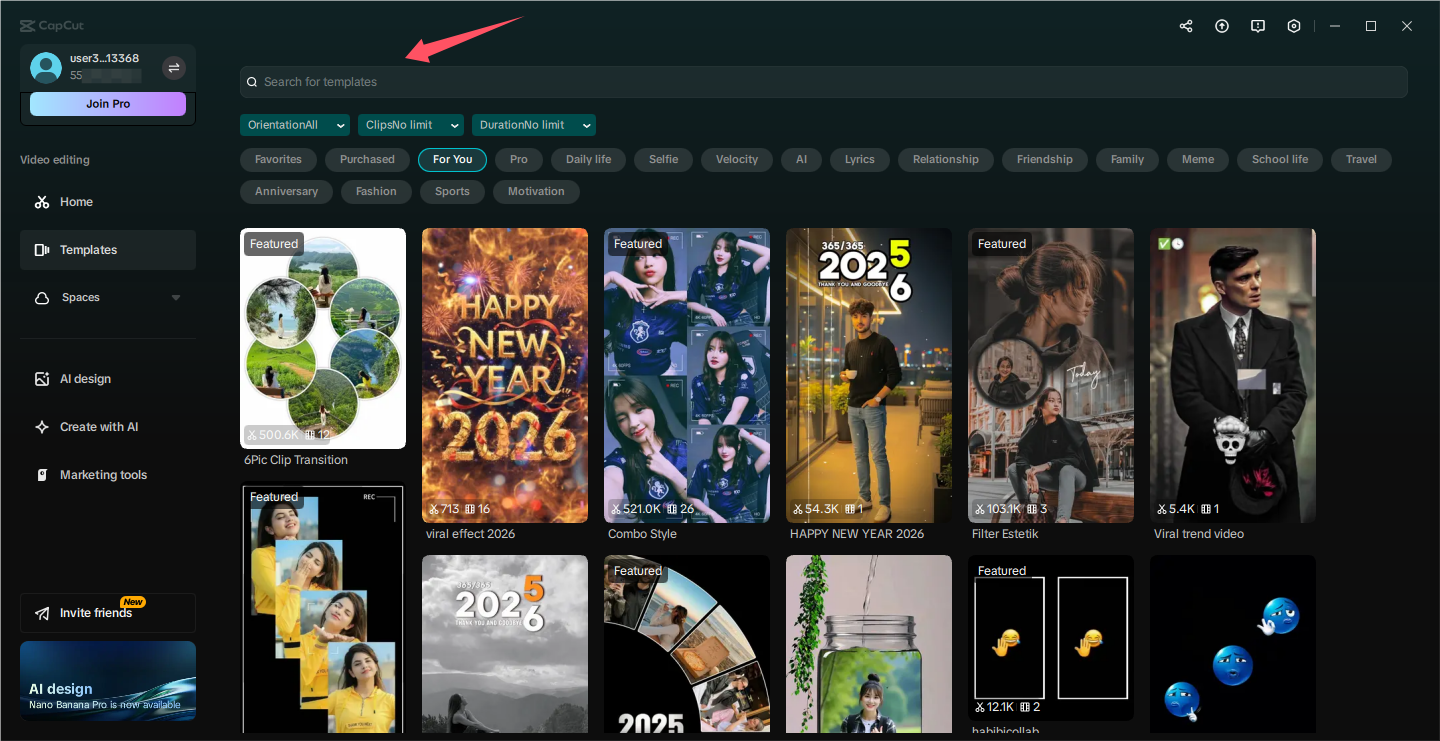
Task: Select the Home editing icon in sidebar
Action: point(41,202)
